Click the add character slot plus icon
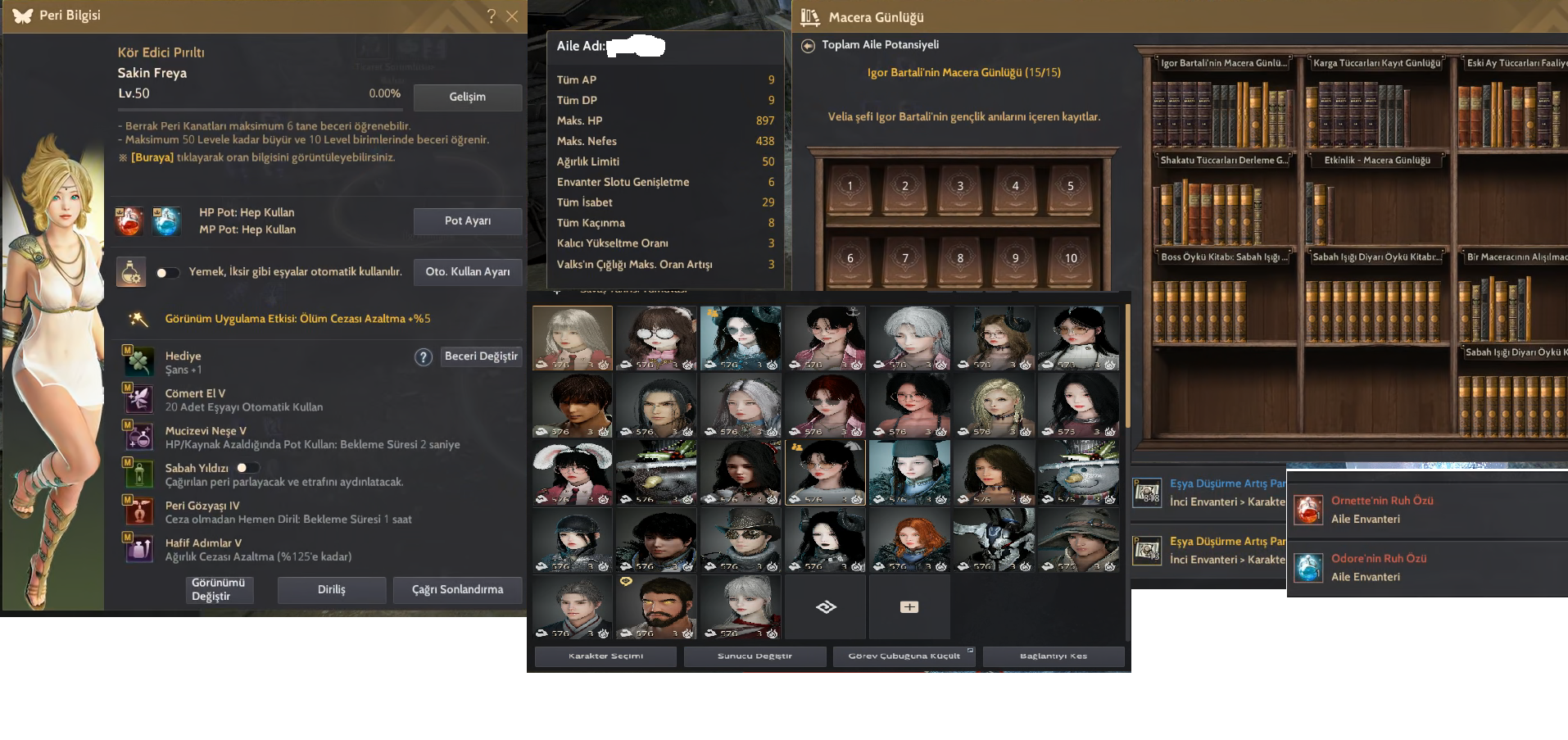1568x740 pixels. pos(909,606)
